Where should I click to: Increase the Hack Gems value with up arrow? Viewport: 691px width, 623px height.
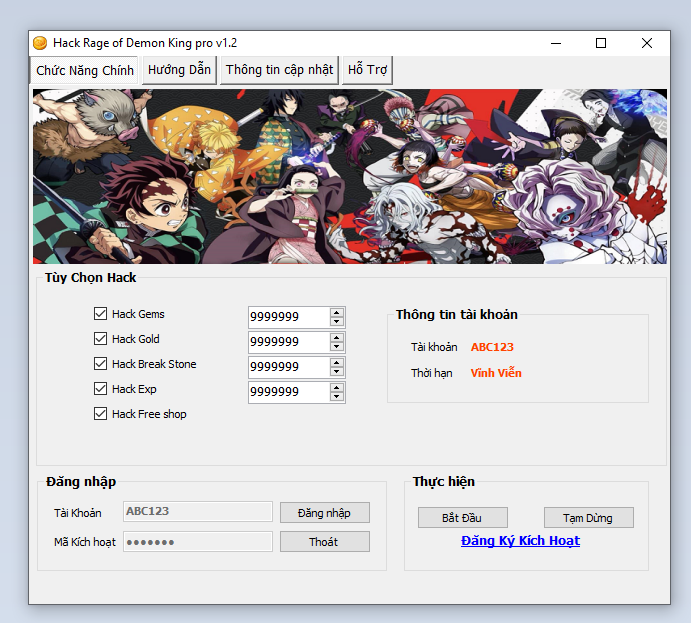click(337, 312)
